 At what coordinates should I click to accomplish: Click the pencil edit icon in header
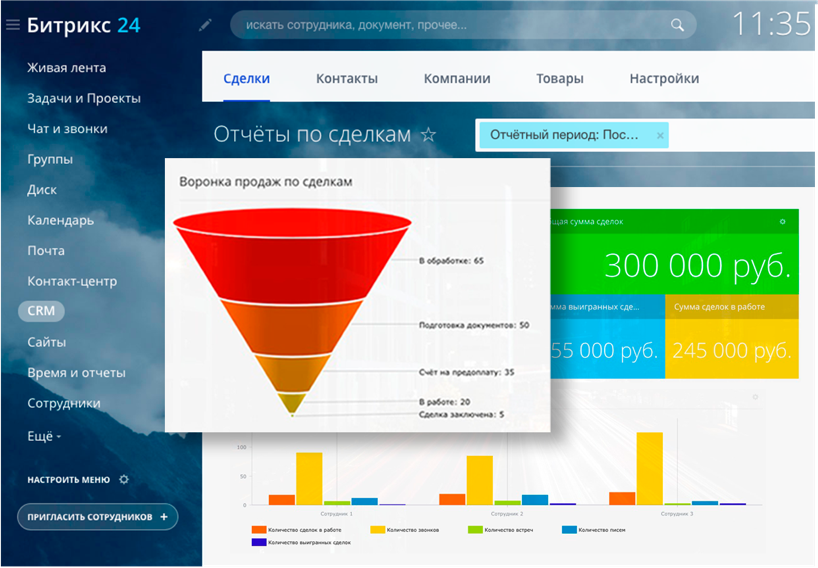[205, 25]
